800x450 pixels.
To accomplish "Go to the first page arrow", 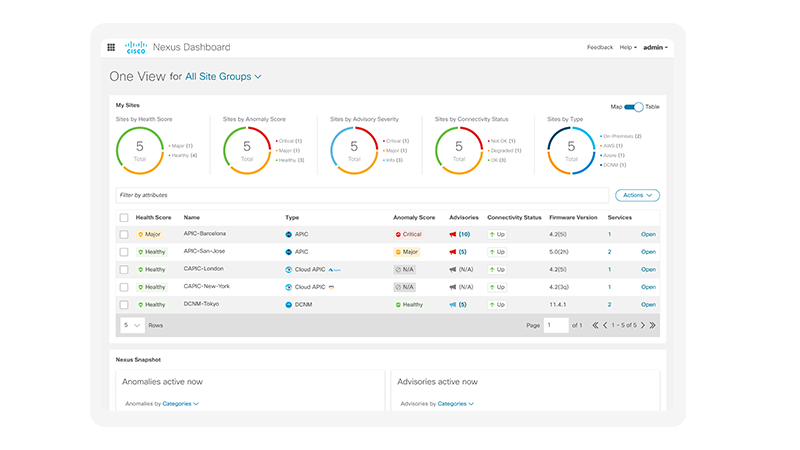I will pyautogui.click(x=595, y=326).
